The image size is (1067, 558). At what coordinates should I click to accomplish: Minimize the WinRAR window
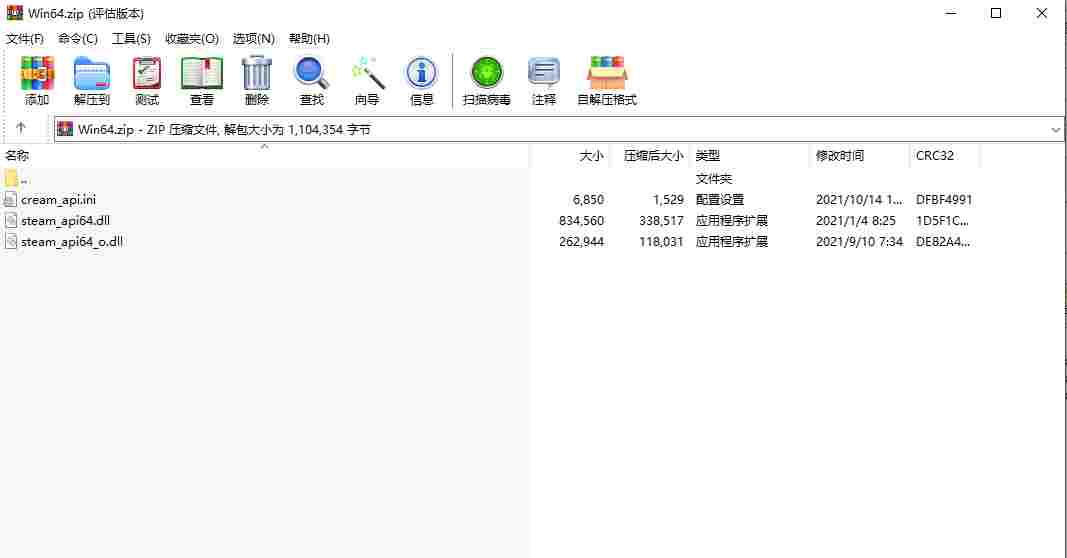tap(951, 13)
